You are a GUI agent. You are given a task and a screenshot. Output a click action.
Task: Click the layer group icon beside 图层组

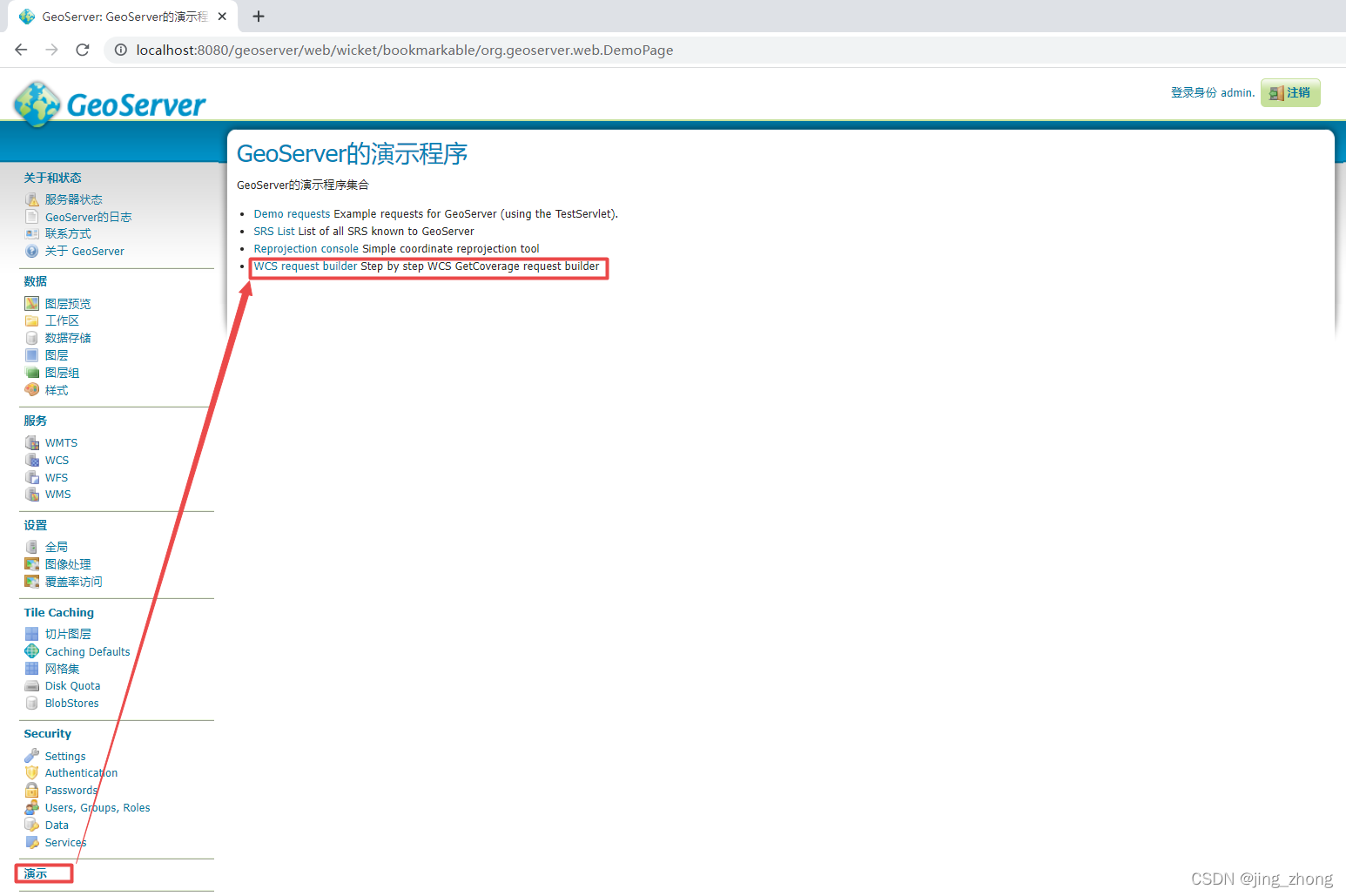(x=32, y=373)
